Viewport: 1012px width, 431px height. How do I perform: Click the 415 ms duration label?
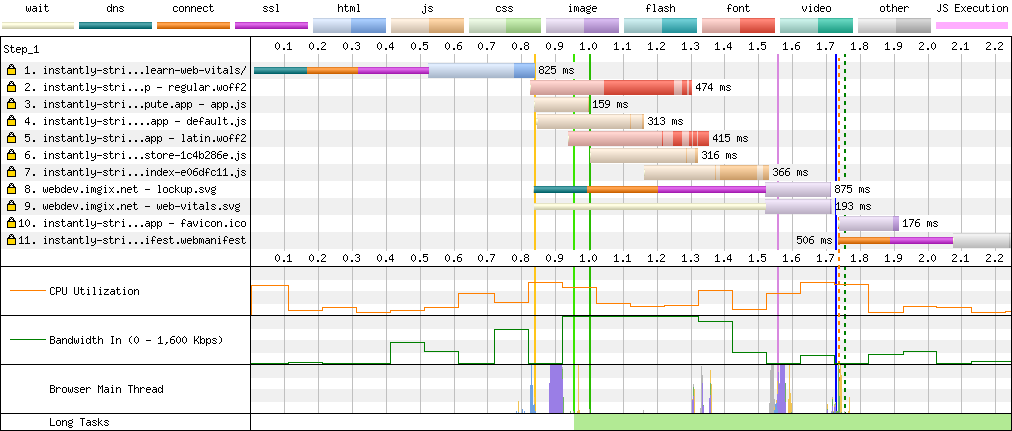[731, 138]
